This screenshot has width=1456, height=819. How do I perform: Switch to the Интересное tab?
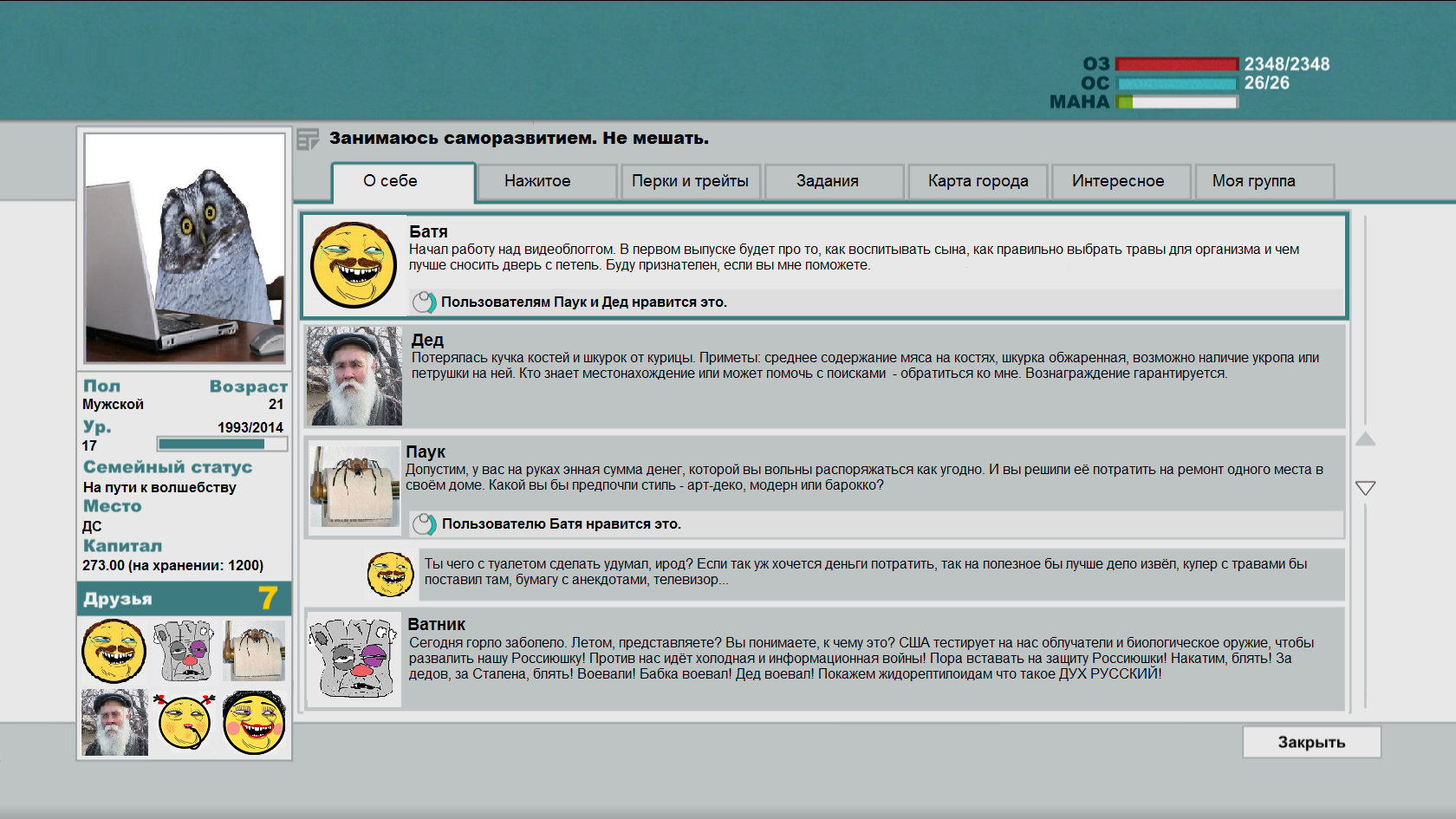tap(1121, 181)
